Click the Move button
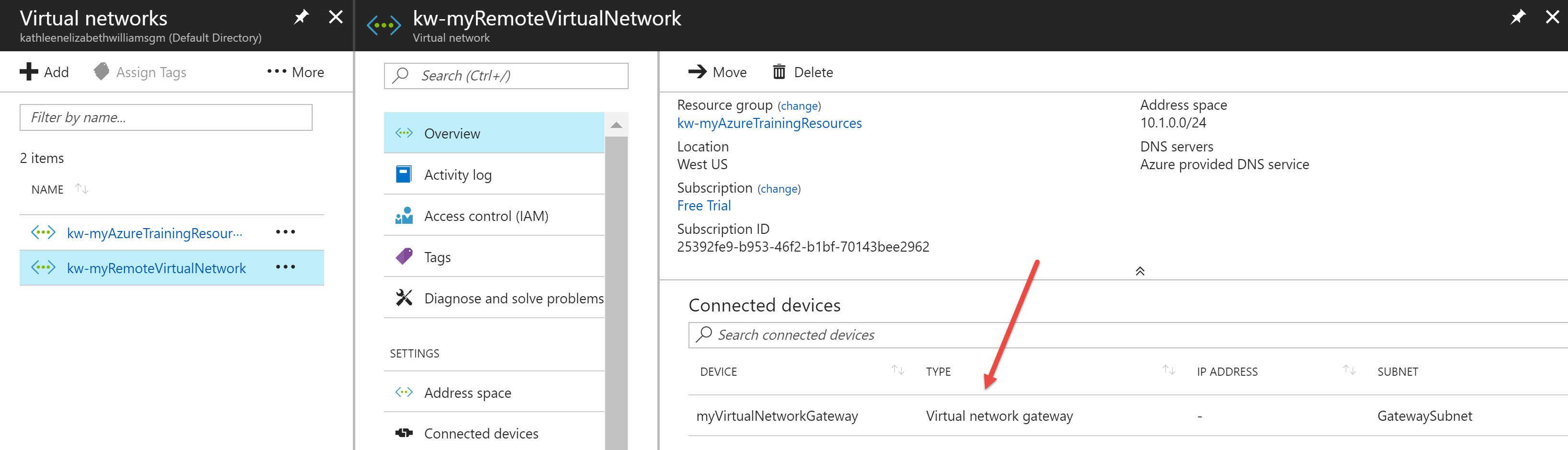Screen dimensions: 1568x450 [x=717, y=72]
